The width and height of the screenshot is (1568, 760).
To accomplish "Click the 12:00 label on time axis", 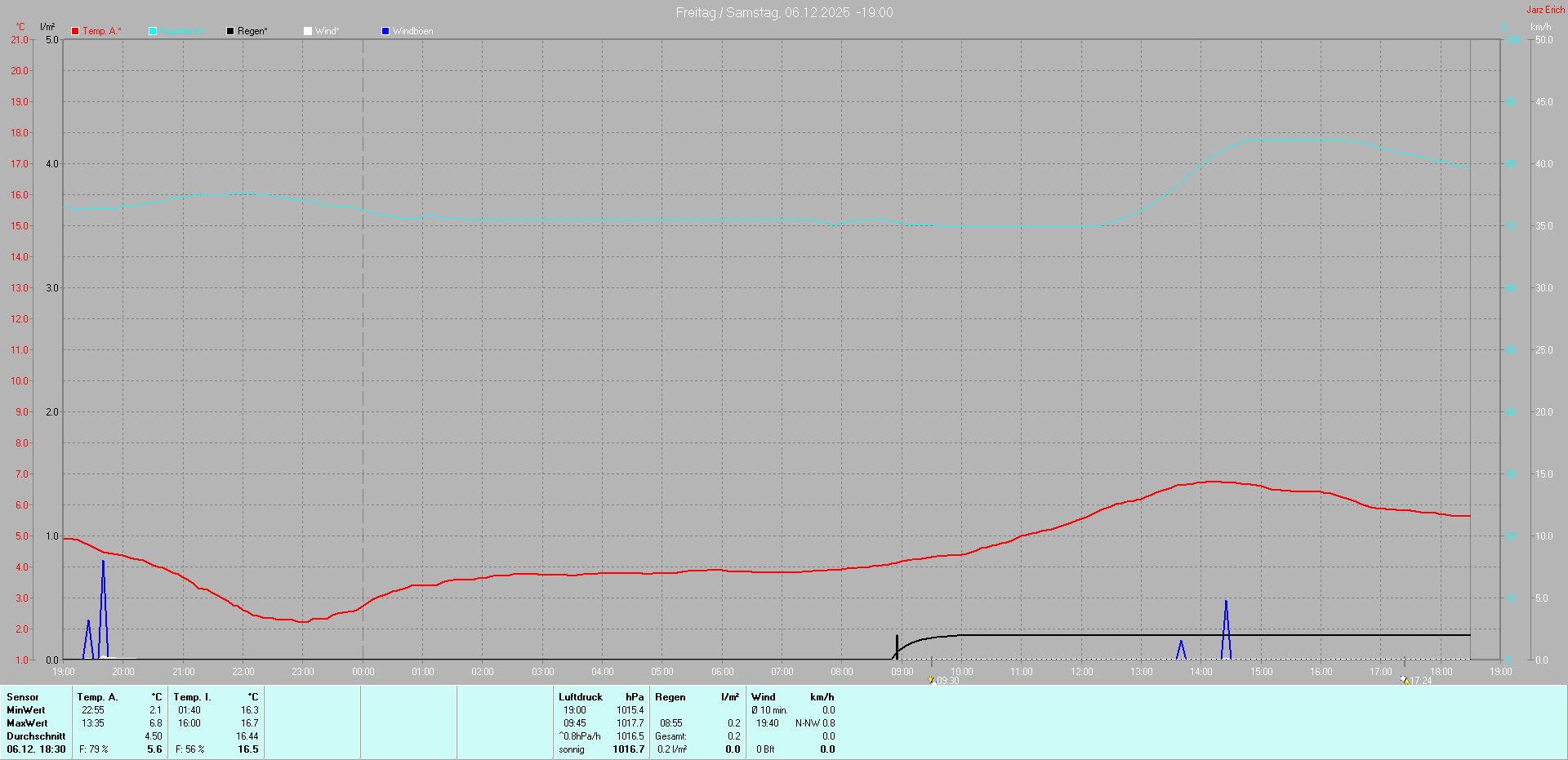I will [x=1082, y=672].
